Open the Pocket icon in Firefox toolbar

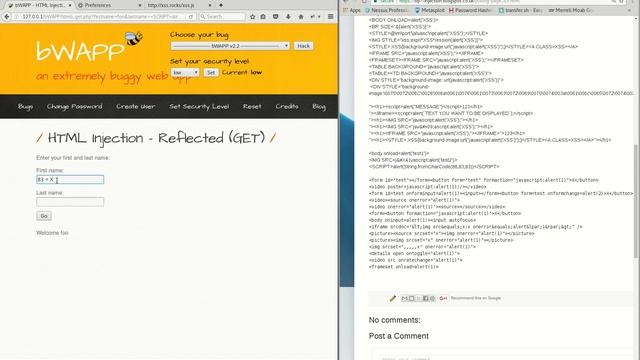276,17
